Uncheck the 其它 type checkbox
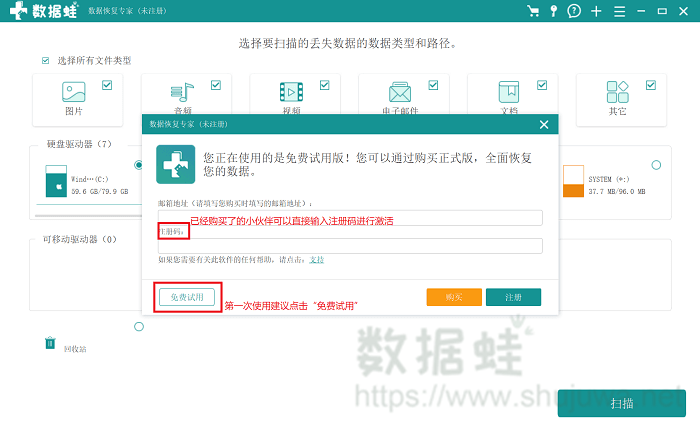 (651, 85)
